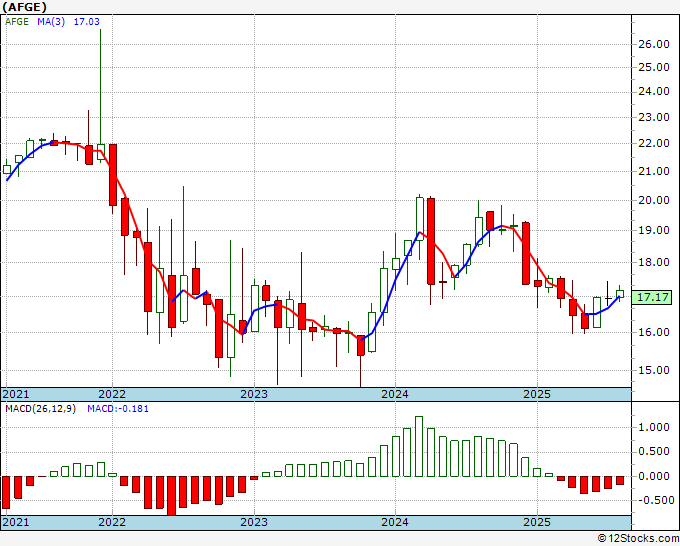Click the MA(3) indicator label
This screenshot has height=546, width=680.
[51, 22]
